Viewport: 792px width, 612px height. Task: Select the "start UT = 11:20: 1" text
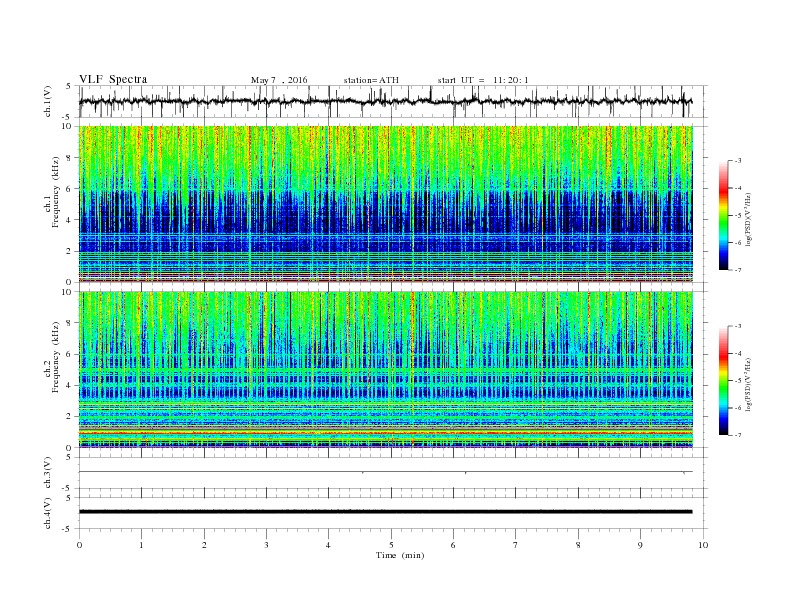(x=483, y=80)
